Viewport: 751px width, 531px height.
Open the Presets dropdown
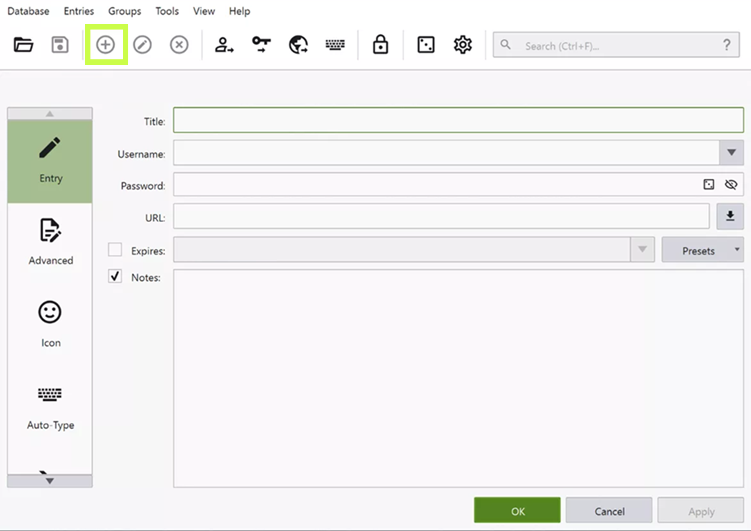click(702, 250)
